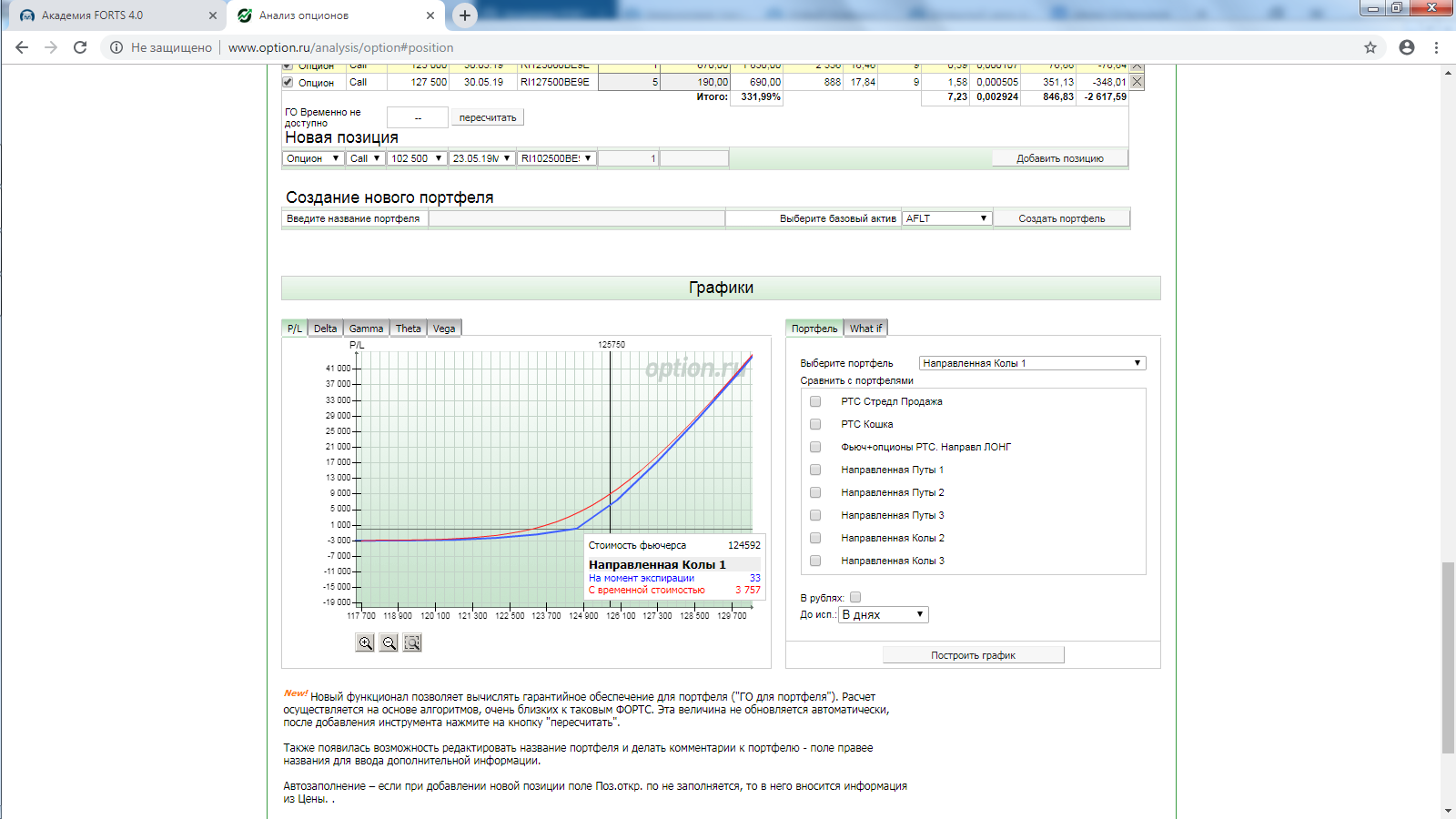Screen dimensions: 1456x819
Task: Open Chrome profile account icon
Action: point(1407,47)
